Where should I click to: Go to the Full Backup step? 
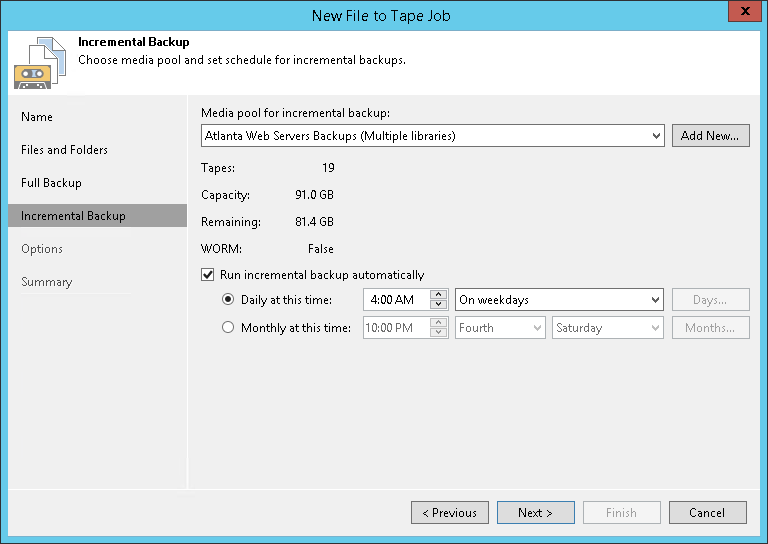pyautogui.click(x=51, y=183)
